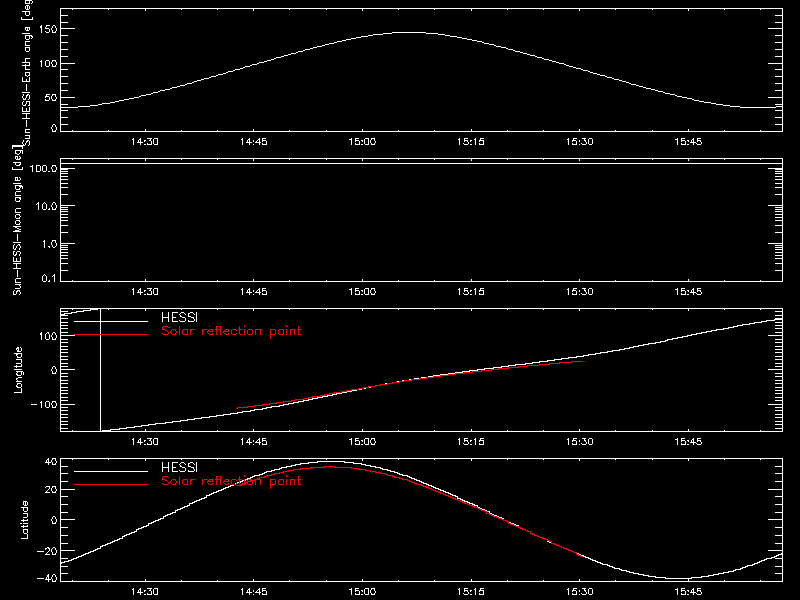Screen dimensions: 800x600
Task: Click 14:30 label under the Latitude plot
Action: pos(145,592)
